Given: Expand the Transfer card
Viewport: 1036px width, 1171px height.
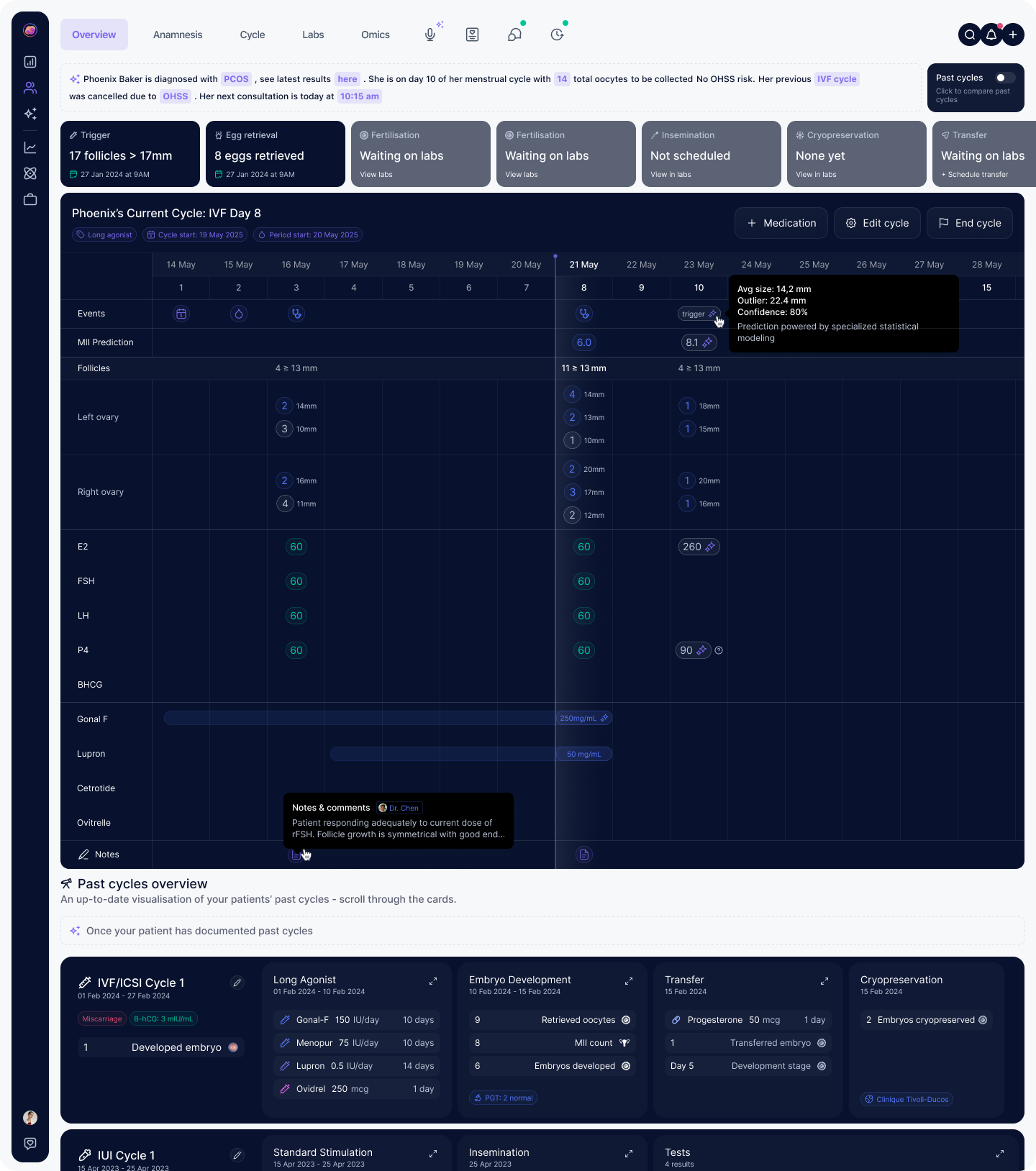Looking at the screenshot, I should pyautogui.click(x=824, y=981).
